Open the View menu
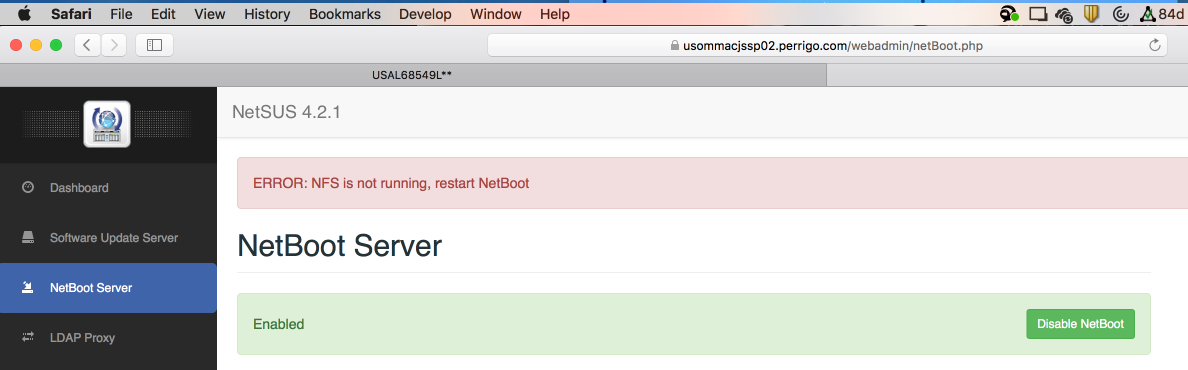This screenshot has height=370, width=1188. pos(209,14)
